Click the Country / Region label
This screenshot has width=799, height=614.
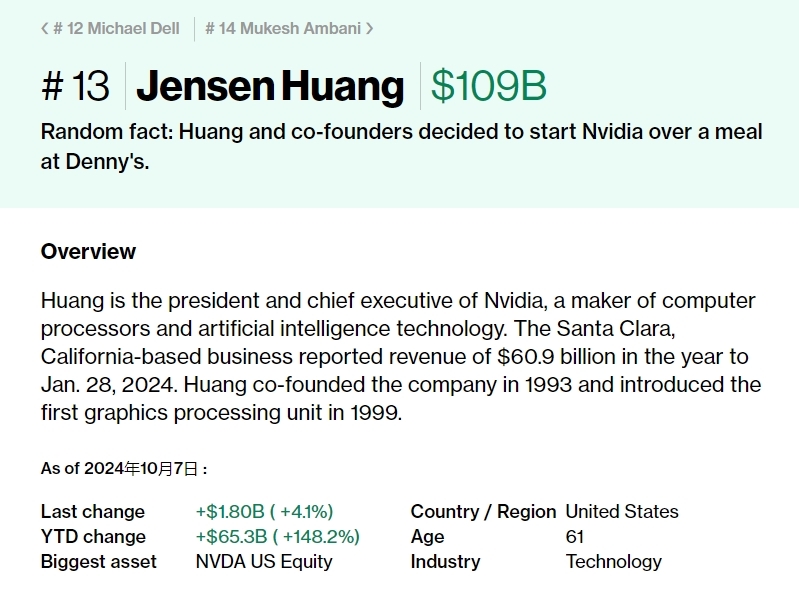pyautogui.click(x=483, y=512)
